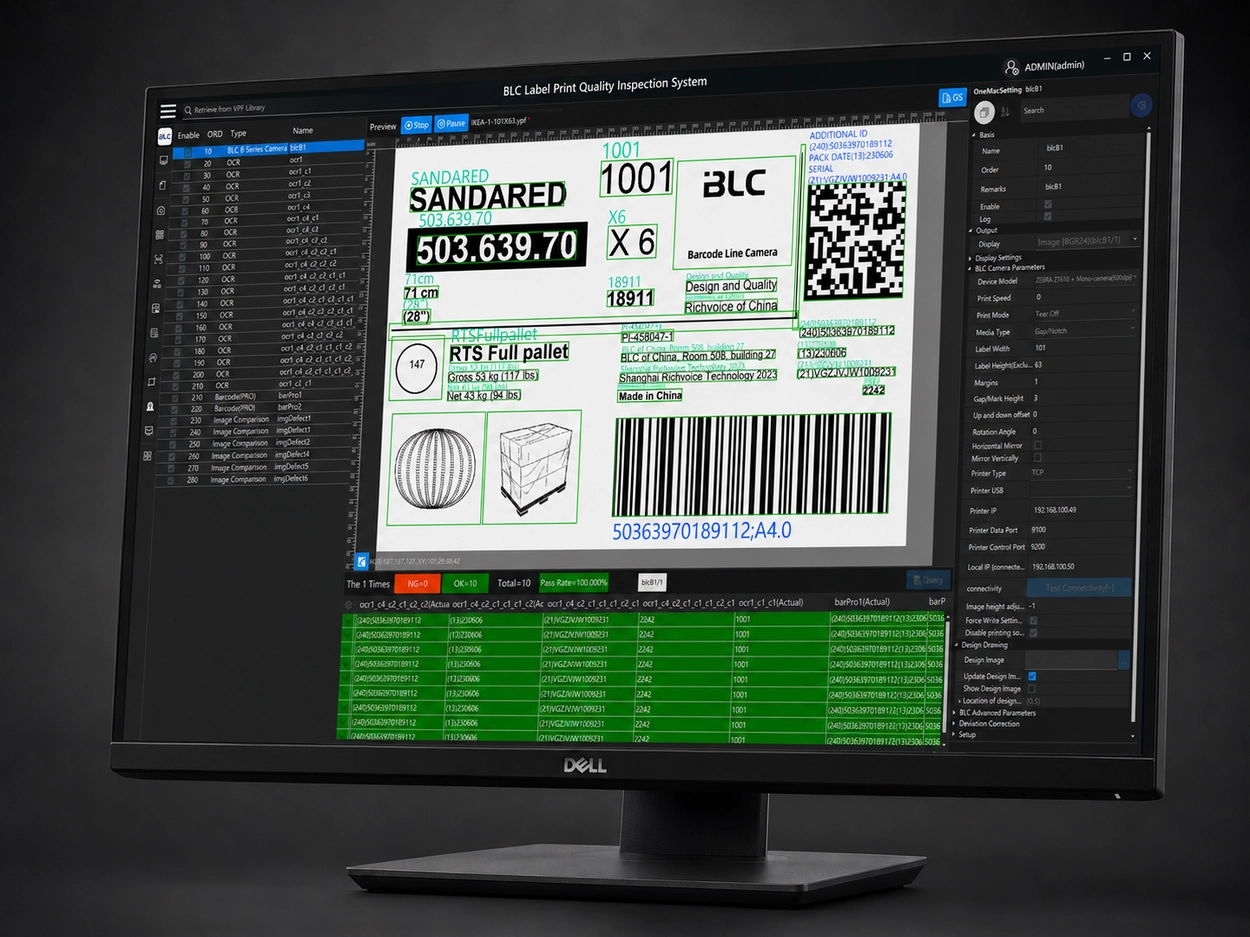The image size is (1250, 937).
Task: Open the hamburger menu icon
Action: [x=168, y=111]
